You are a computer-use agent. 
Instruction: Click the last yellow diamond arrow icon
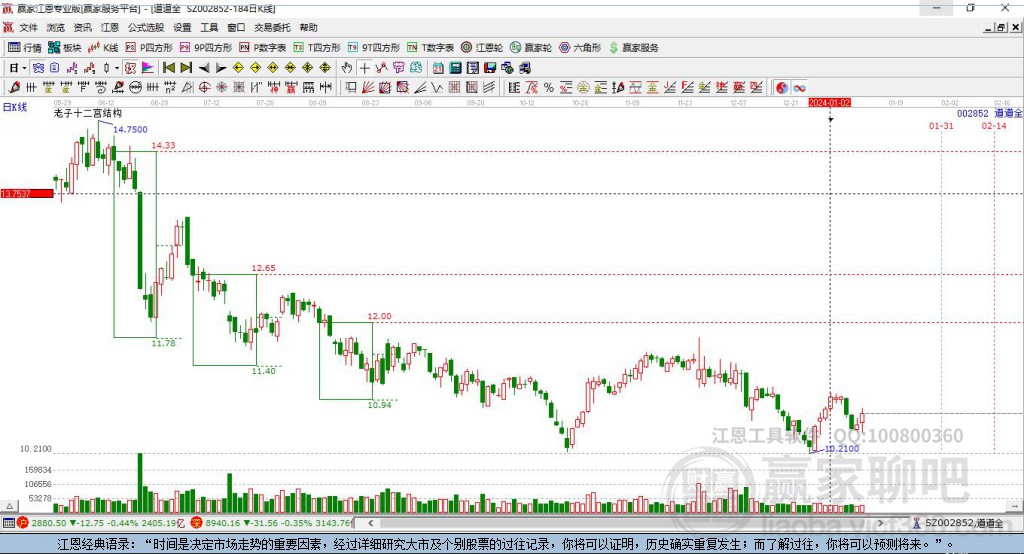325,68
